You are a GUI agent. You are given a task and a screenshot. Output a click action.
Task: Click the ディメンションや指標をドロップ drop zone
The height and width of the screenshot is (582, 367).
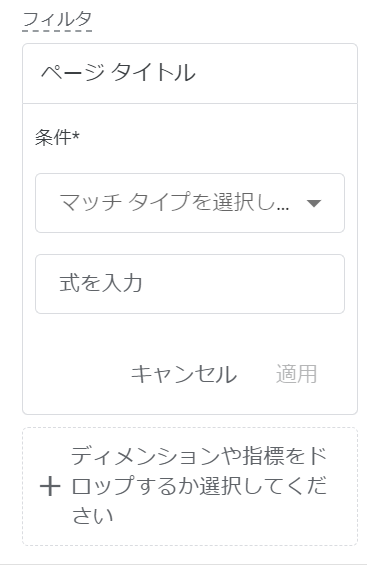190,486
